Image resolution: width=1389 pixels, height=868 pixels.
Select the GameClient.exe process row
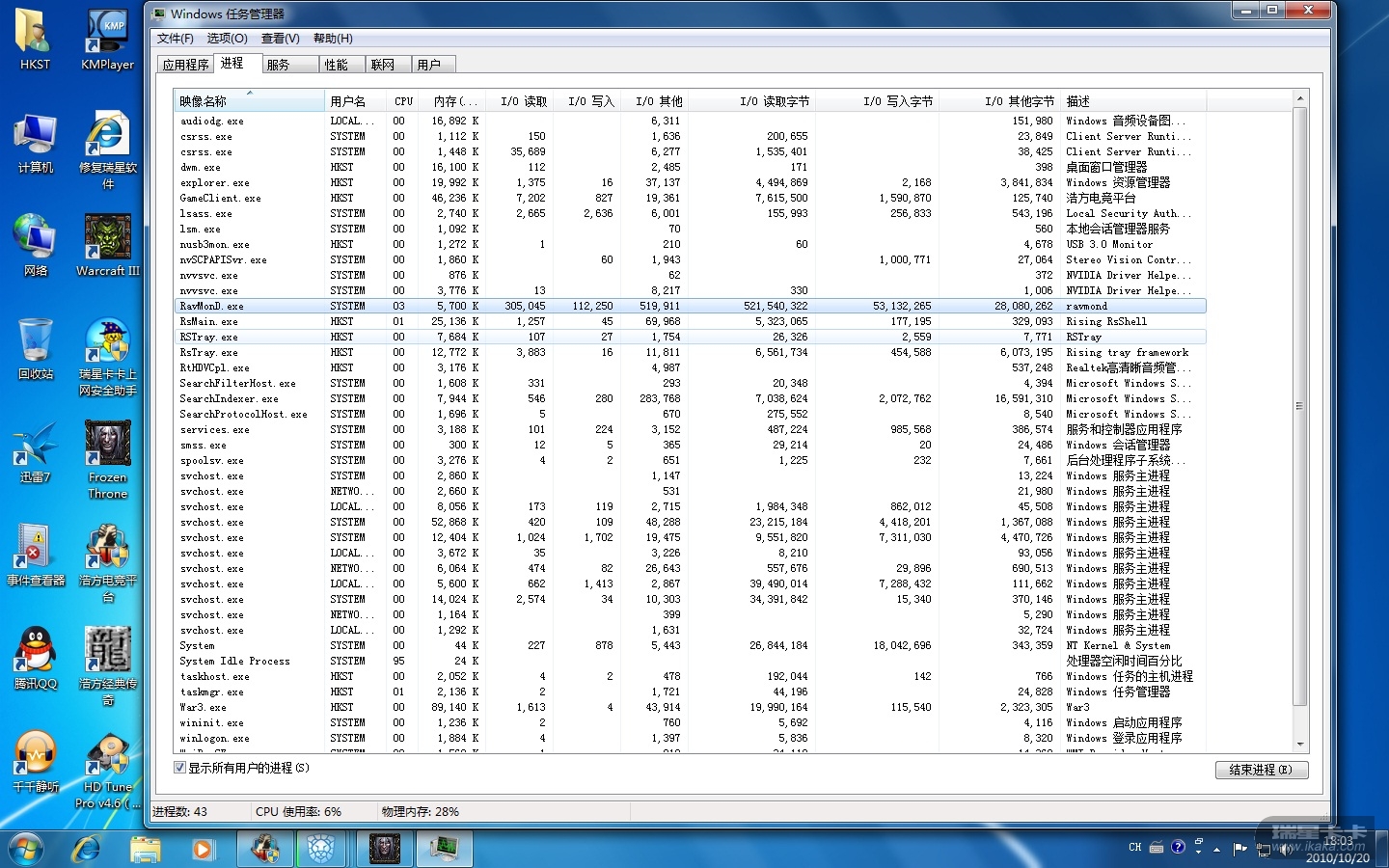[691, 198]
